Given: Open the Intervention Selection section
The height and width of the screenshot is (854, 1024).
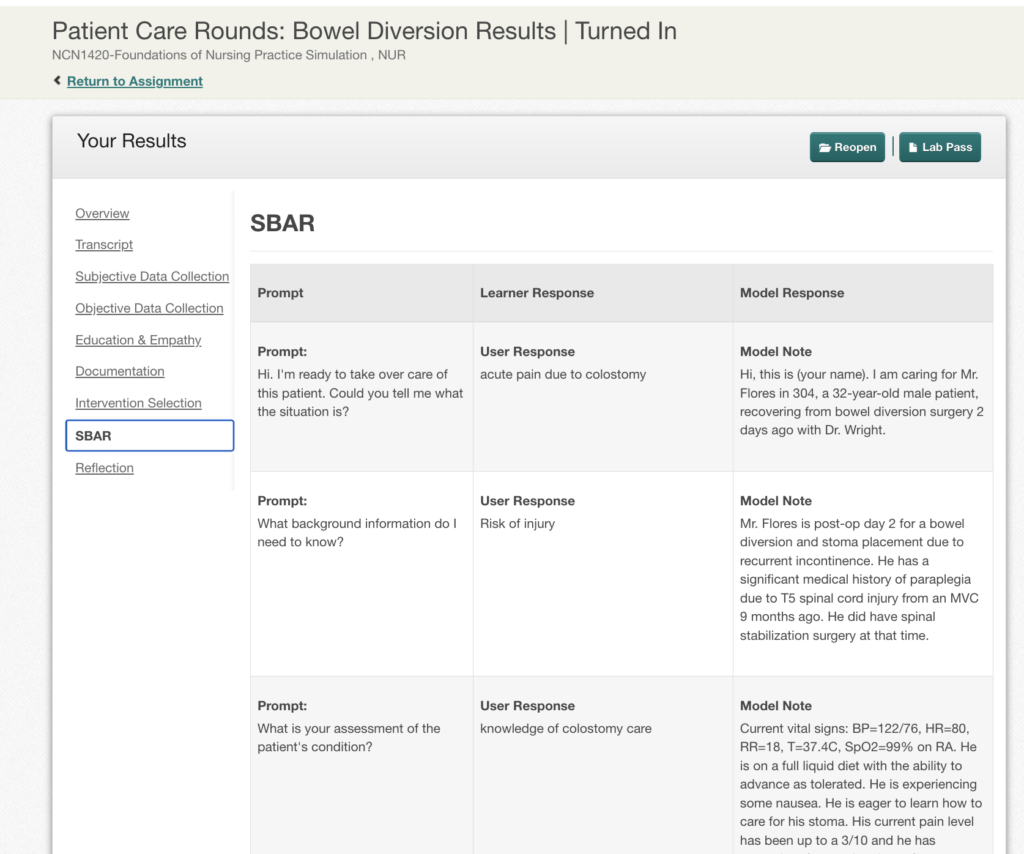Looking at the screenshot, I should tap(138, 403).
